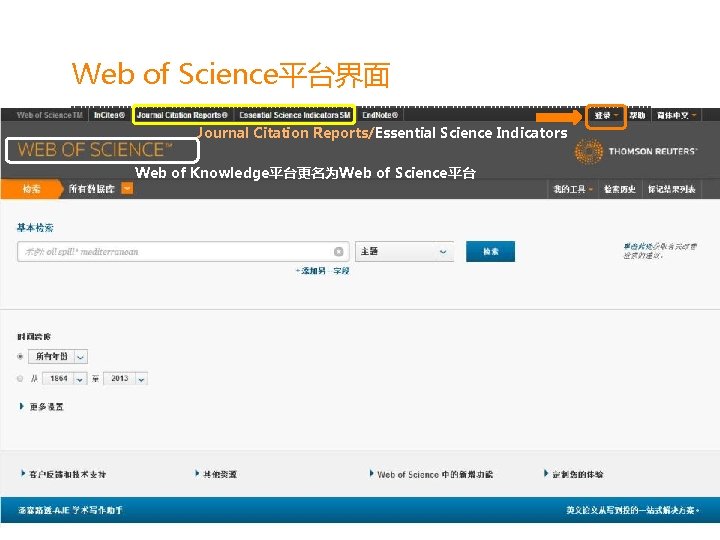Open the 所有年份 dropdown
The image size is (720, 540).
[x=58, y=356]
